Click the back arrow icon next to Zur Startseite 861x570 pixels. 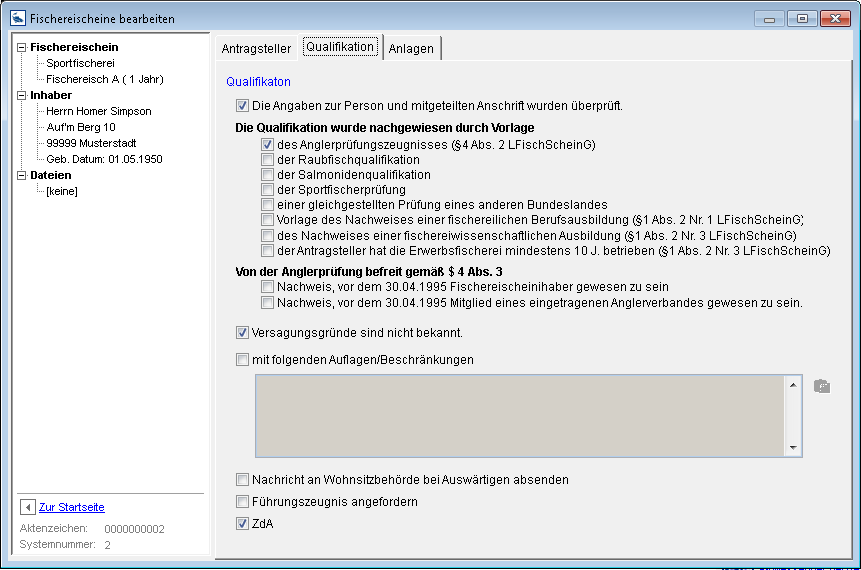(x=28, y=507)
